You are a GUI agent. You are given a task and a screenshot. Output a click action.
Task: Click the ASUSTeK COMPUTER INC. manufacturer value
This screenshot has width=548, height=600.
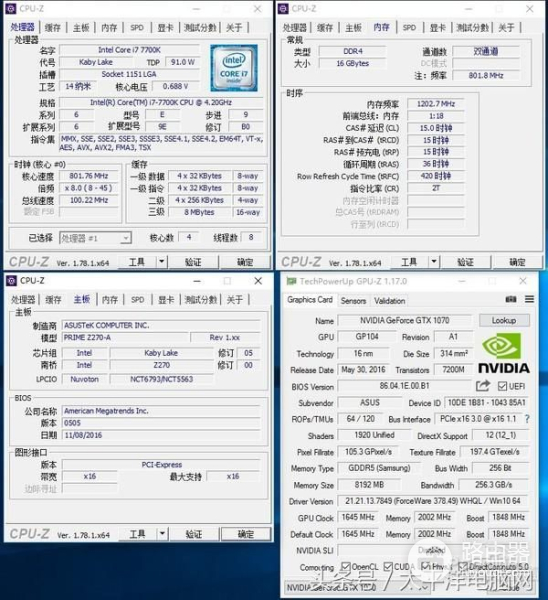(x=161, y=325)
